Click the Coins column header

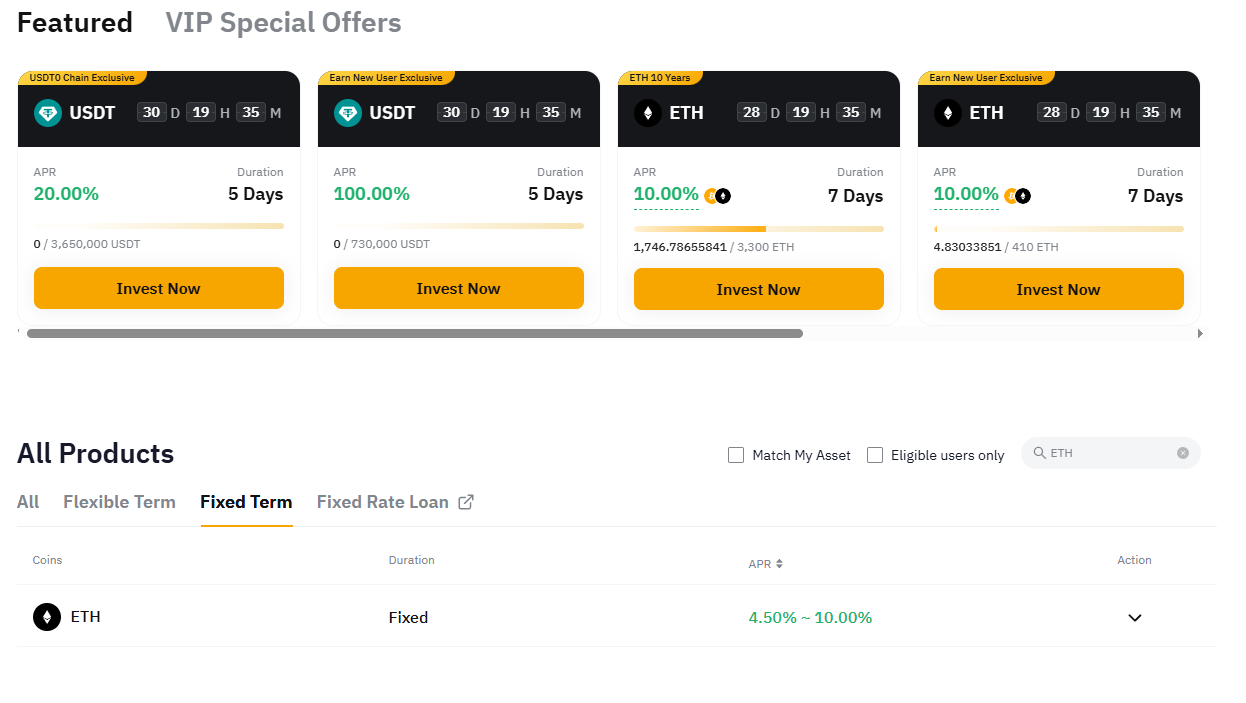coord(47,560)
